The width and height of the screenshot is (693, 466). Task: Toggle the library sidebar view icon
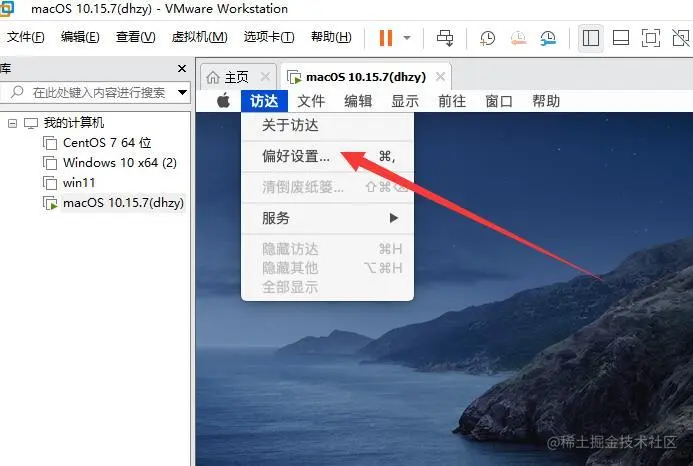tap(591, 38)
